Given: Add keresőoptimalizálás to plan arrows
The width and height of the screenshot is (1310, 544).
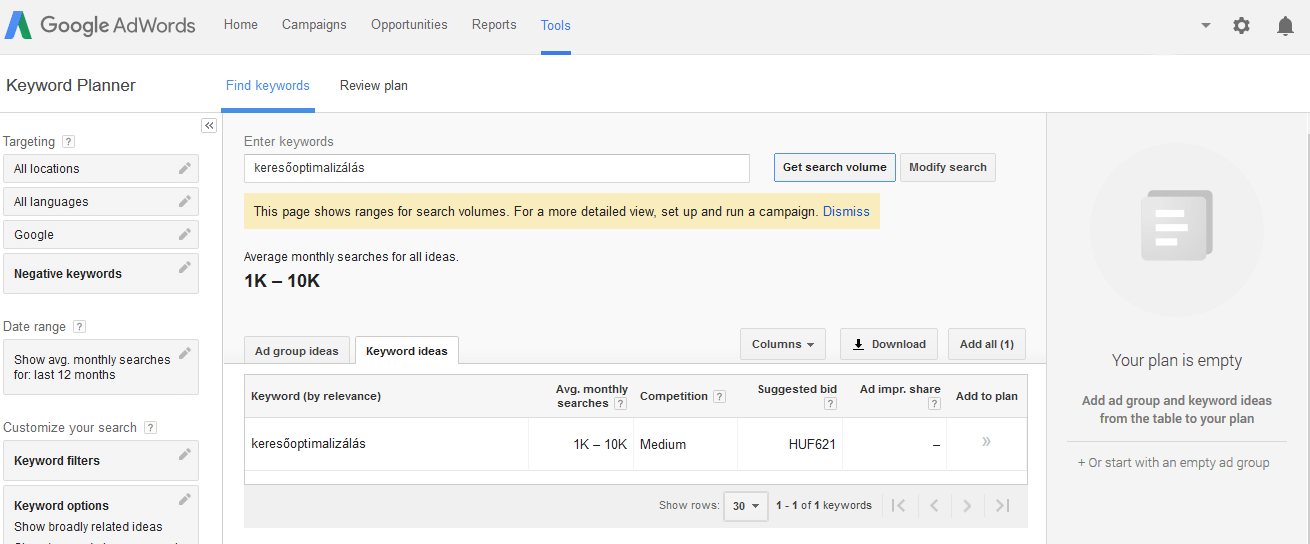Looking at the screenshot, I should click(x=986, y=441).
